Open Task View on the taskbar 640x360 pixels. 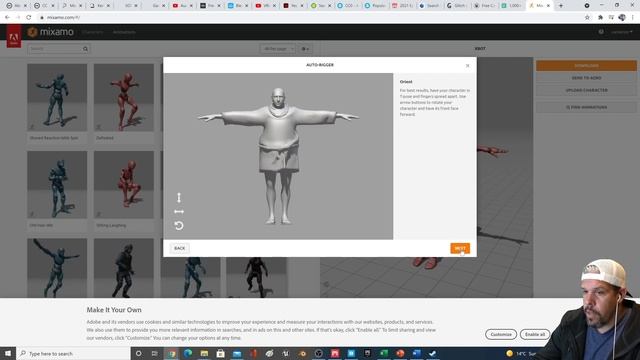[x=155, y=353]
